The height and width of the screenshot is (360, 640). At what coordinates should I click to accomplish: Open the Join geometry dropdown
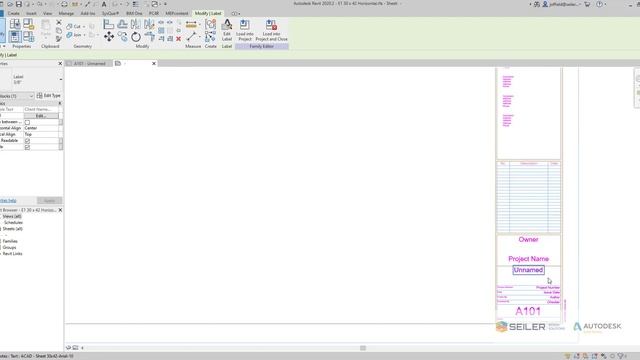coord(84,35)
